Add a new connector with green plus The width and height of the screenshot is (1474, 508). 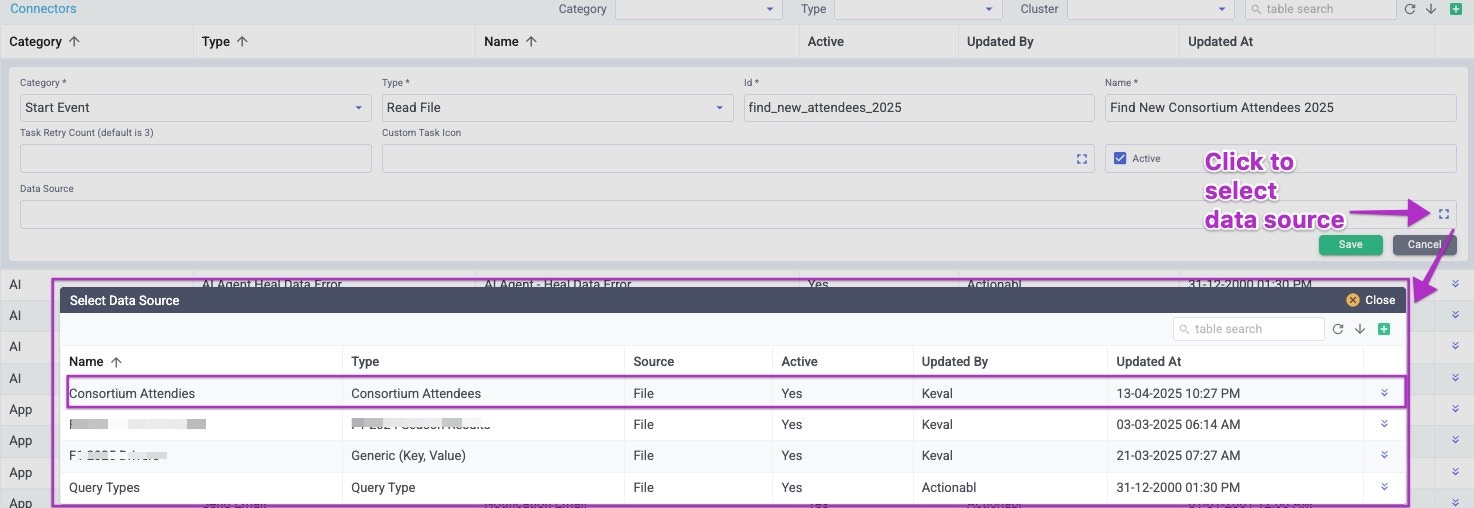coord(1456,9)
